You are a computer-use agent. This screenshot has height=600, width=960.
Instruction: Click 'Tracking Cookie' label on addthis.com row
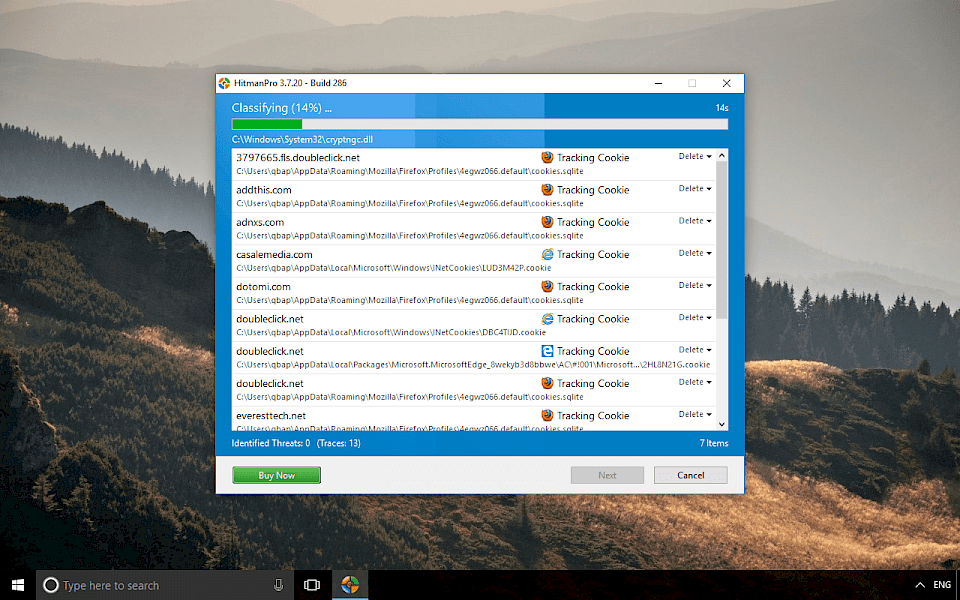[x=593, y=190]
